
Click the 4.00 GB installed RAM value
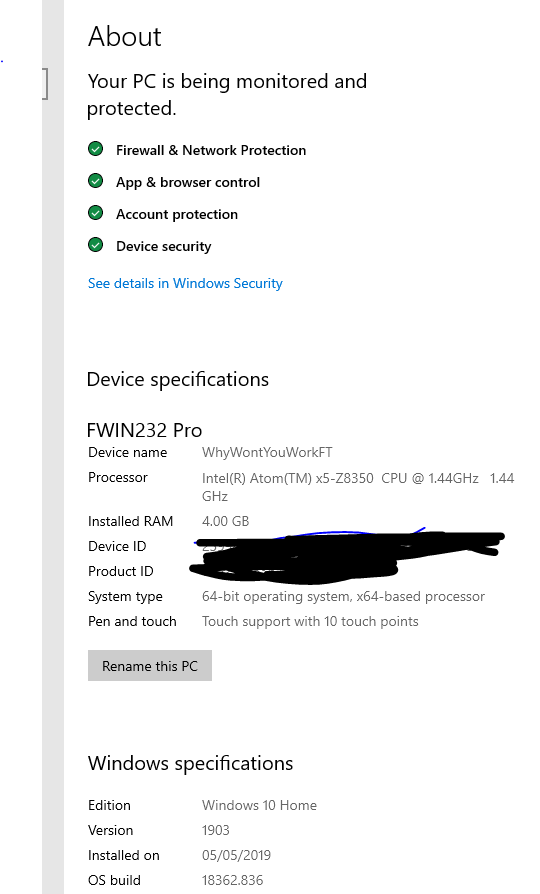(x=225, y=521)
